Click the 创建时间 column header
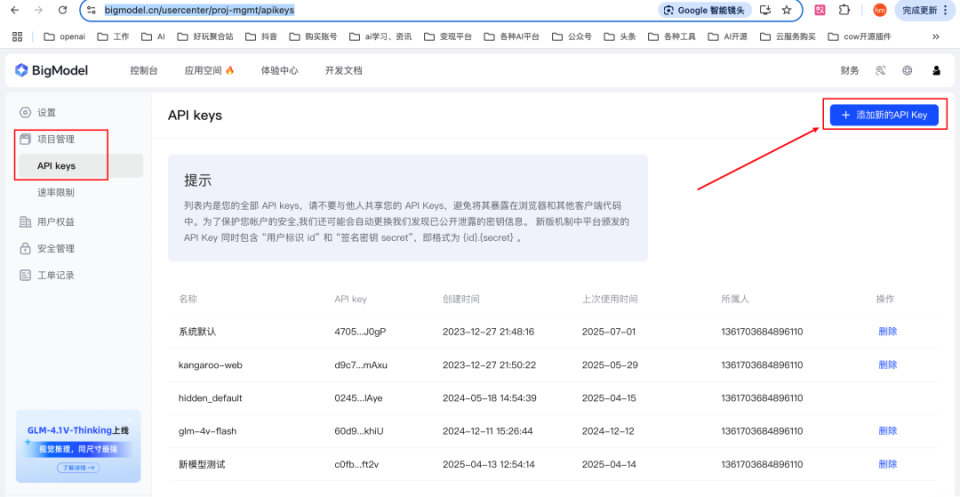 (461, 299)
